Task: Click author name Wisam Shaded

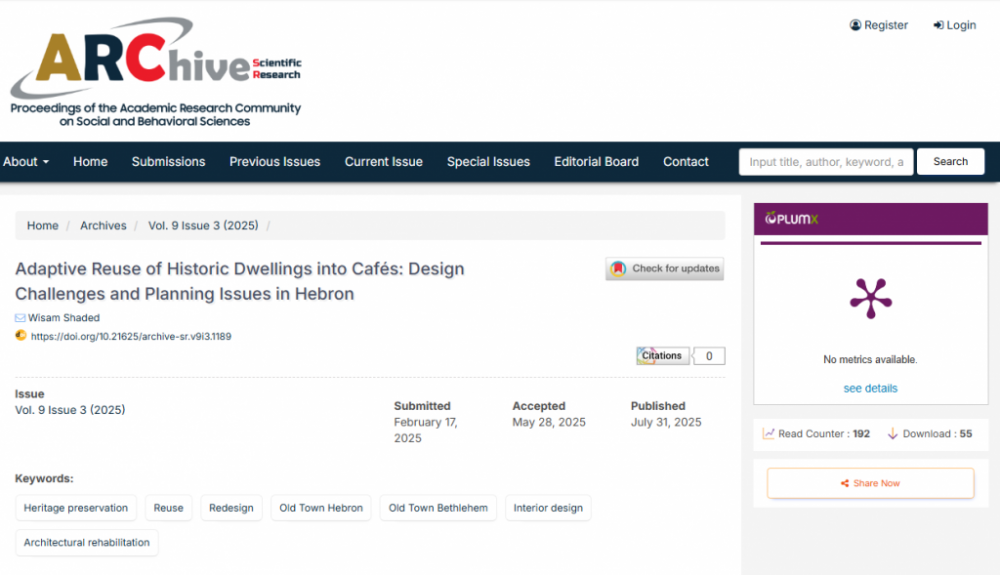Action: pyautogui.click(x=64, y=317)
